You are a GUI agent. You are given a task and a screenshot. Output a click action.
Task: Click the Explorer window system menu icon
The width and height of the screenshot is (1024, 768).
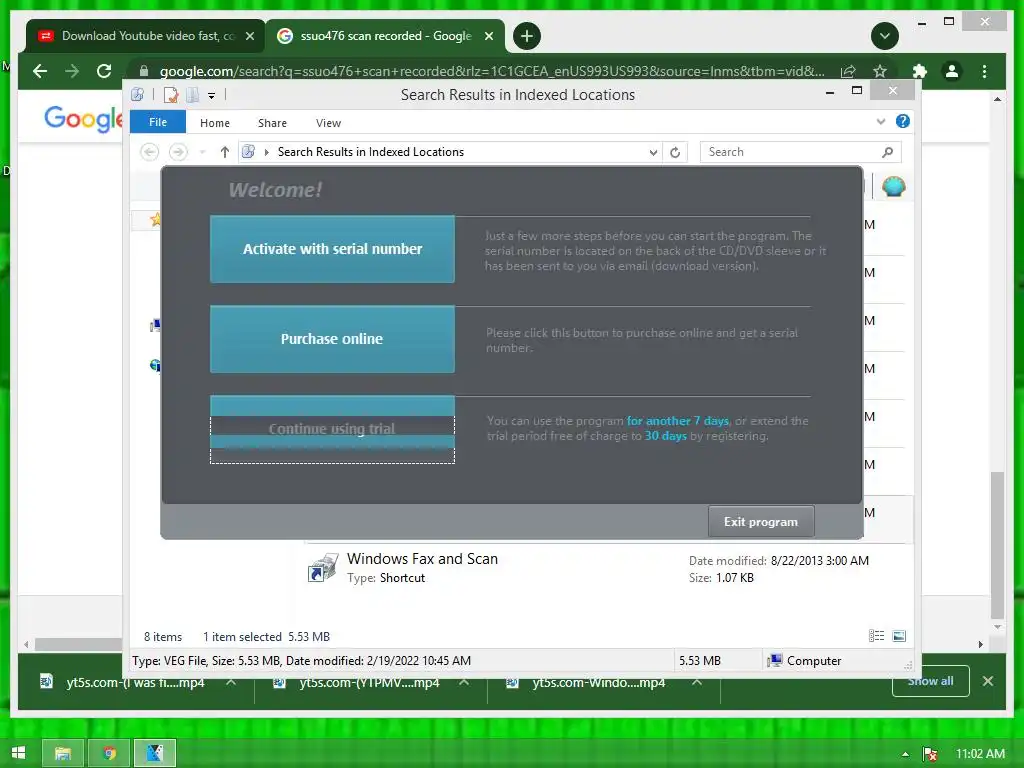point(138,95)
